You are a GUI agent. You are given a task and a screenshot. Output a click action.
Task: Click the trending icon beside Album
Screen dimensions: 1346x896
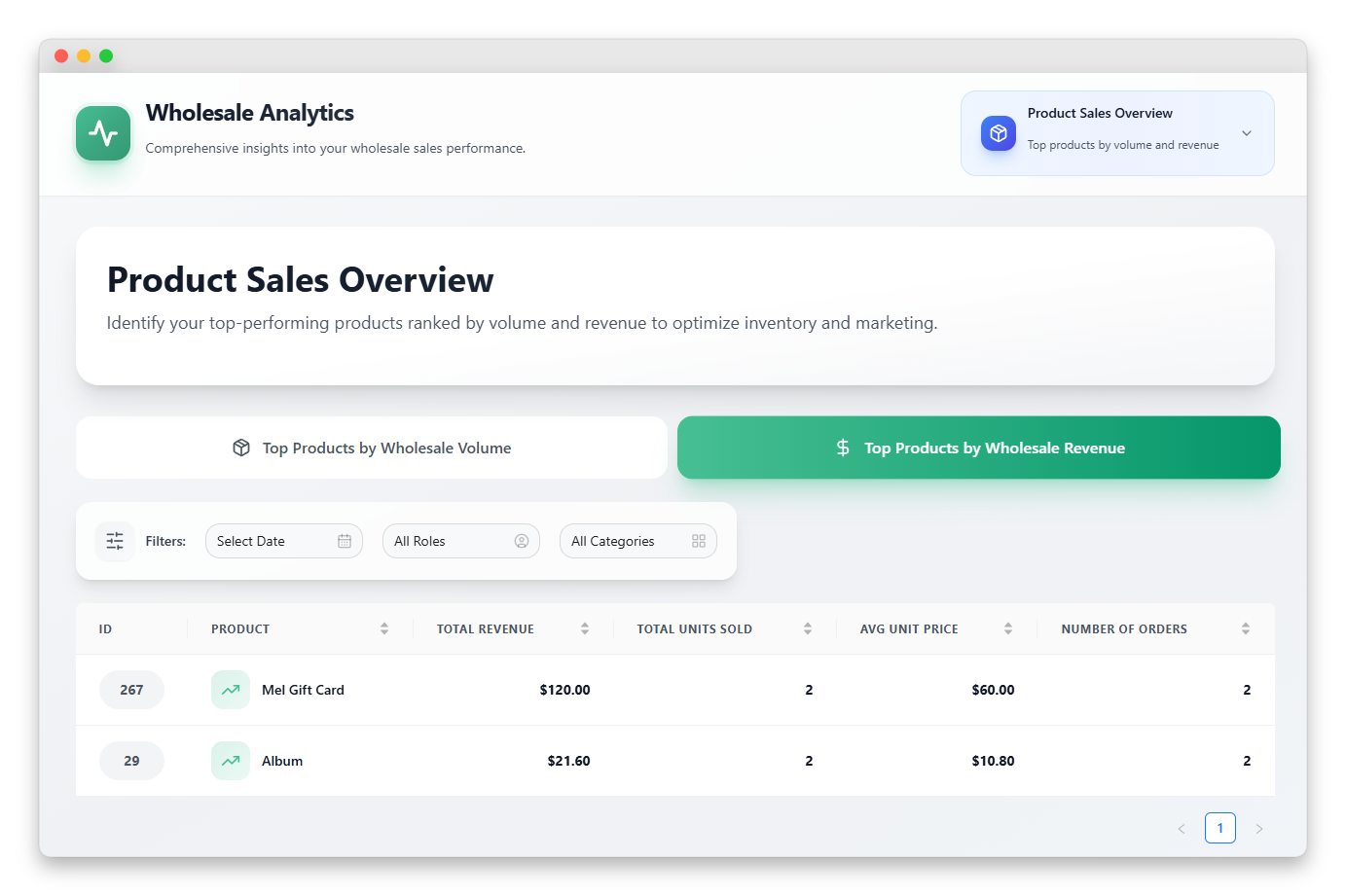pyautogui.click(x=231, y=761)
